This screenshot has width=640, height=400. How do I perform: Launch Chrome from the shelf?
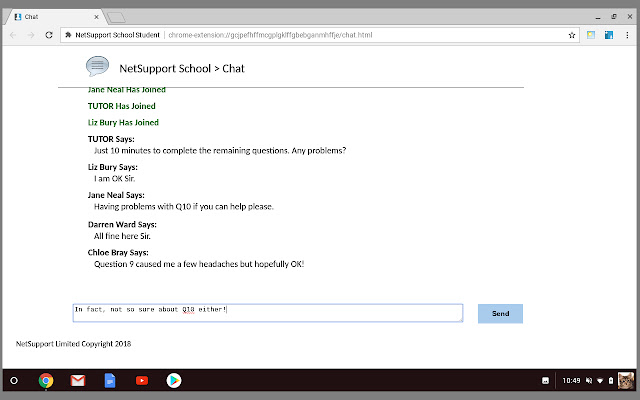click(x=46, y=380)
